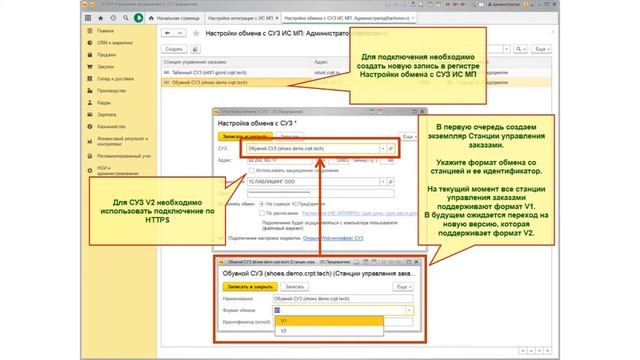Click the search magnifier in top toolbar
This screenshot has width=640, height=360.
tap(126, 18)
